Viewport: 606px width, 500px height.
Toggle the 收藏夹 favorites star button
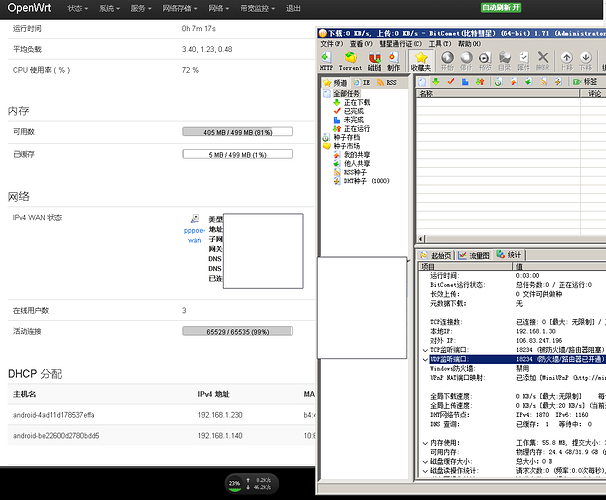click(x=420, y=61)
